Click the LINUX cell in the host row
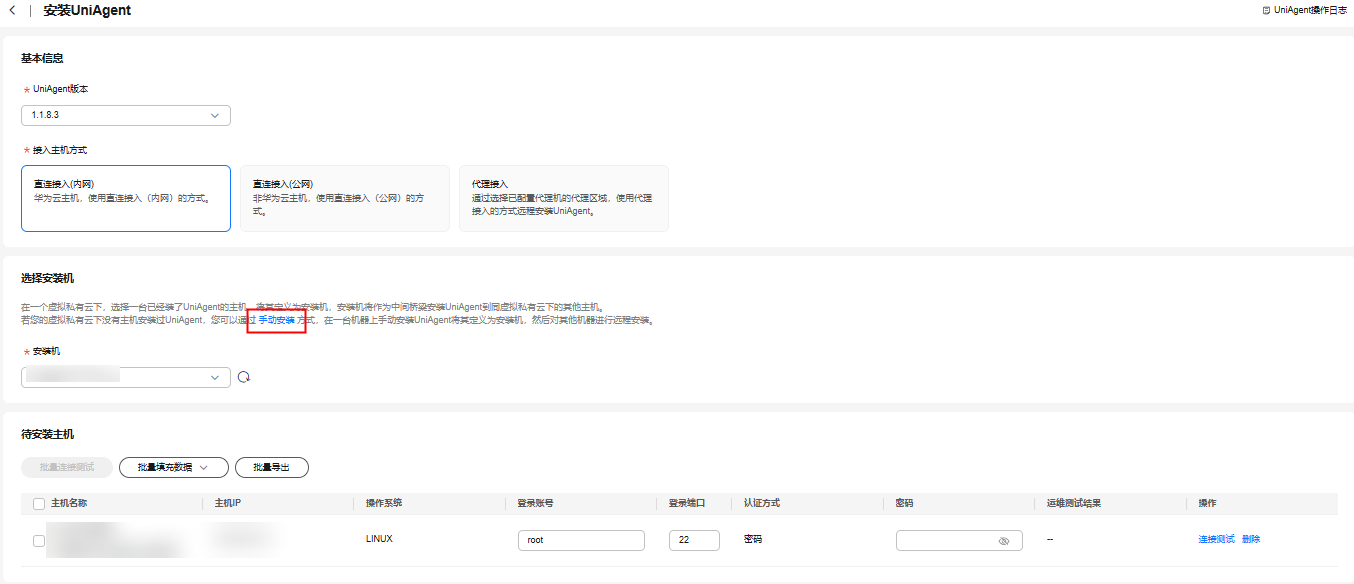1354x584 pixels. (379, 539)
